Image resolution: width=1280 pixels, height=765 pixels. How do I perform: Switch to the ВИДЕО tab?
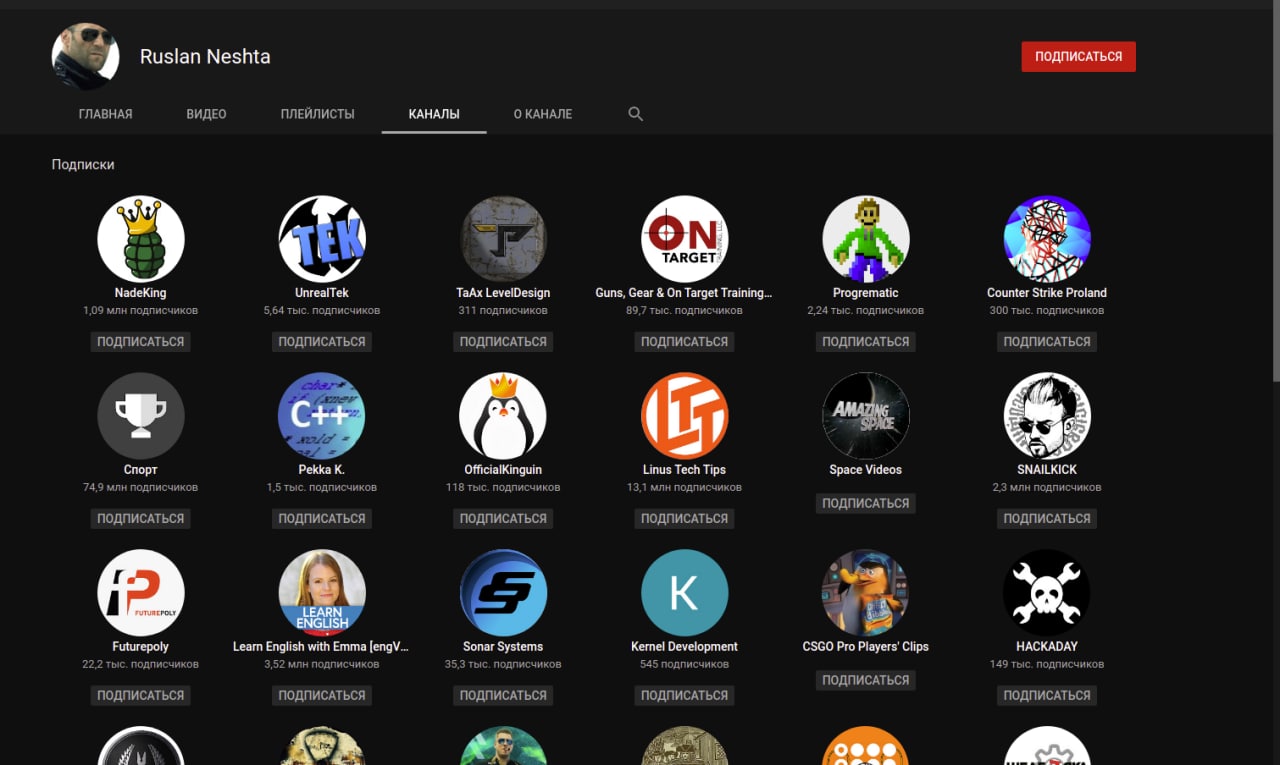pyautogui.click(x=206, y=114)
